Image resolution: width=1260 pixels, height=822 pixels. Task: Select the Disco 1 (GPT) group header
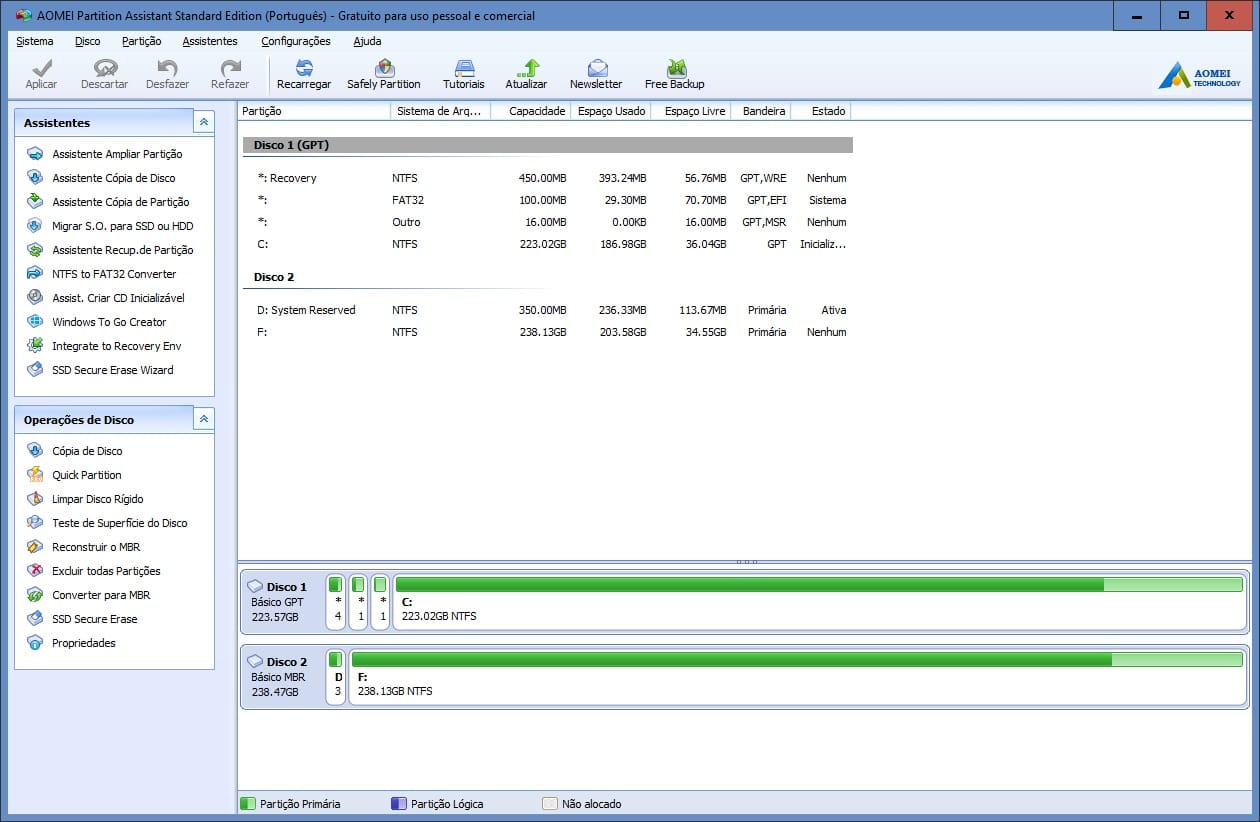(547, 145)
